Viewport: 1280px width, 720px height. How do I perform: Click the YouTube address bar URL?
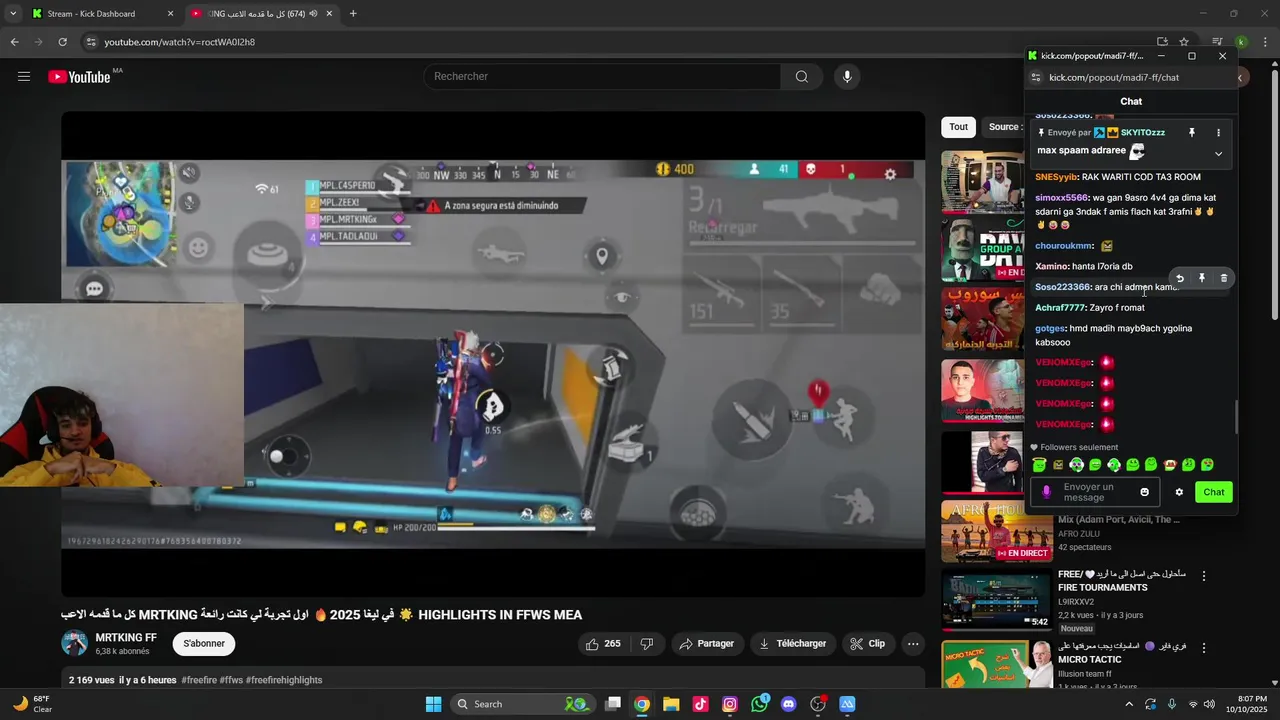pos(180,42)
